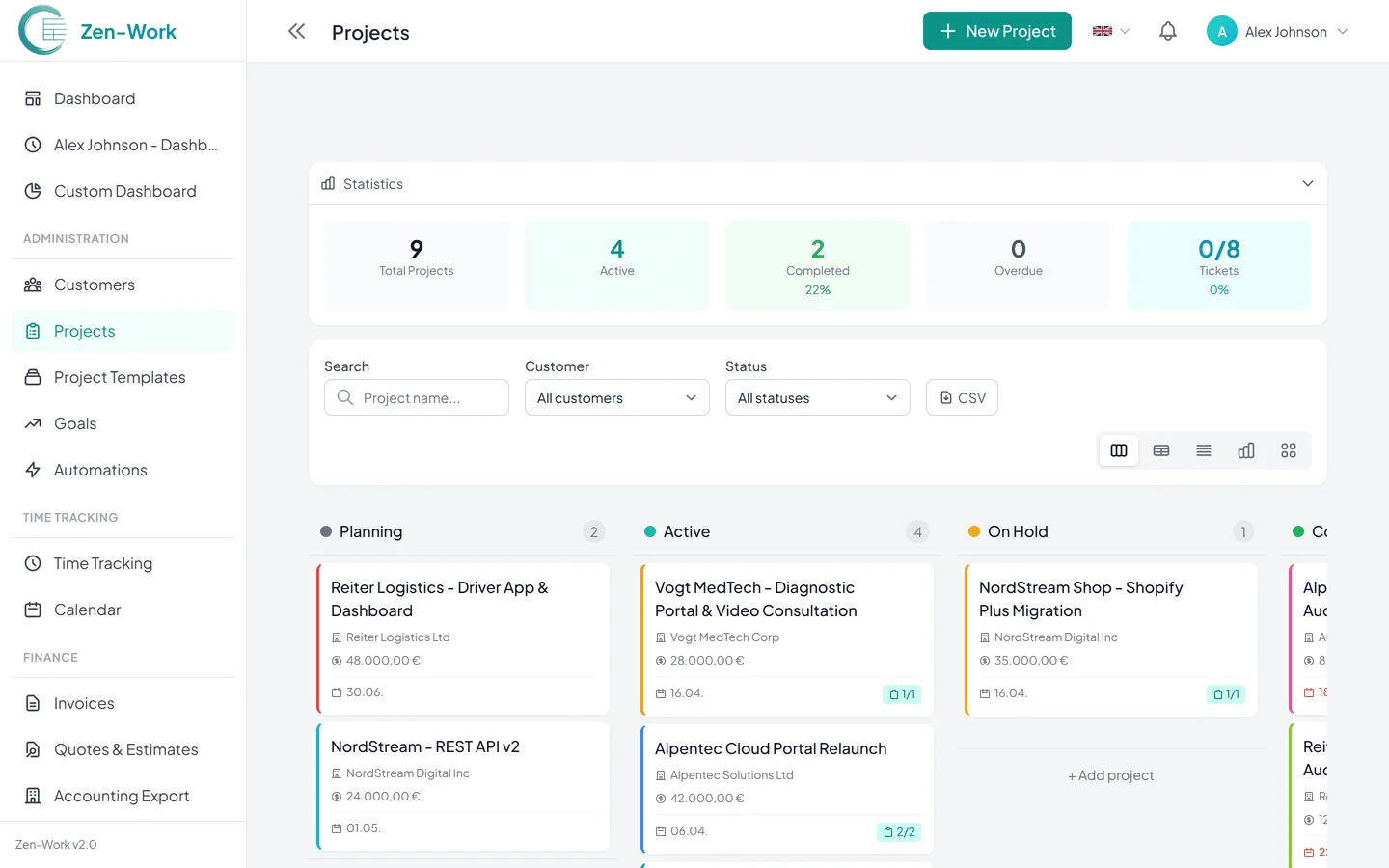Open Time Tracking from the sidebar
1389x868 pixels.
click(102, 563)
